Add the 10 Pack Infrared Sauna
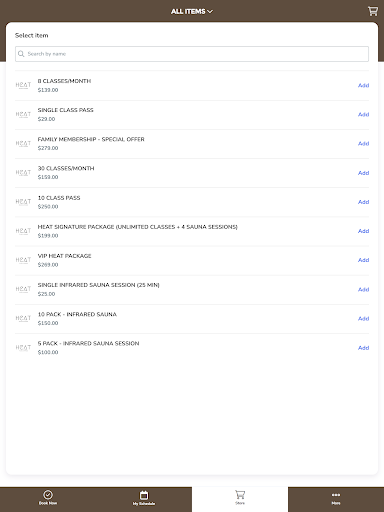Screen dimensions: 384x512 coord(363,318)
